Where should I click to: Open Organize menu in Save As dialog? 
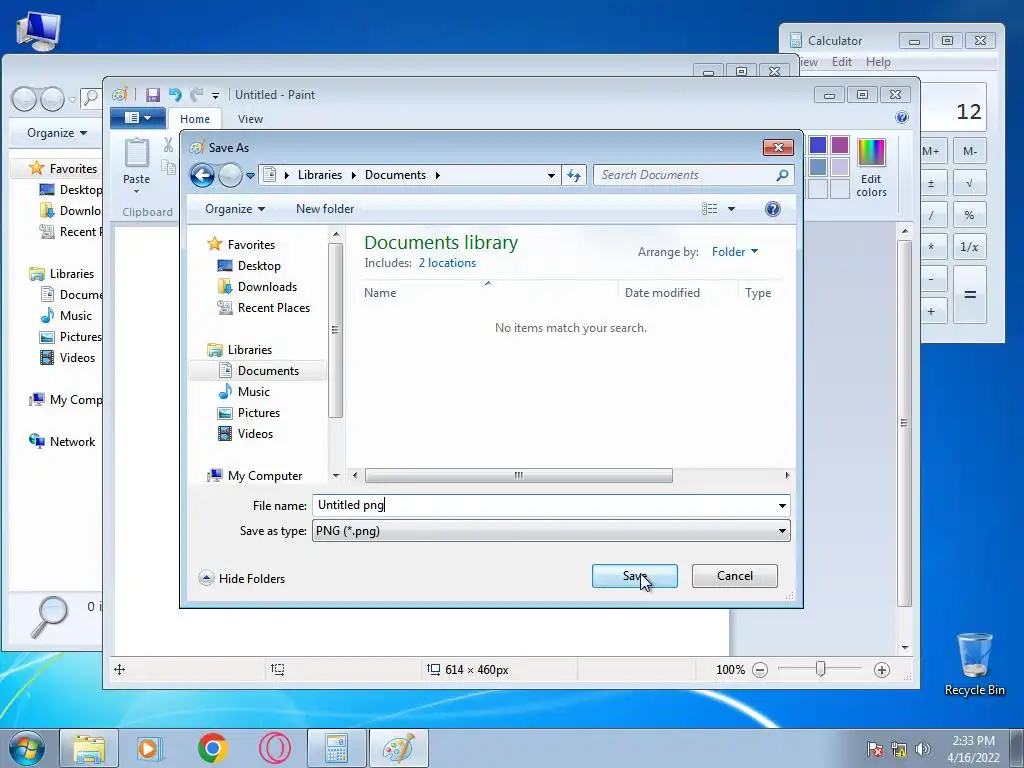[x=234, y=209]
